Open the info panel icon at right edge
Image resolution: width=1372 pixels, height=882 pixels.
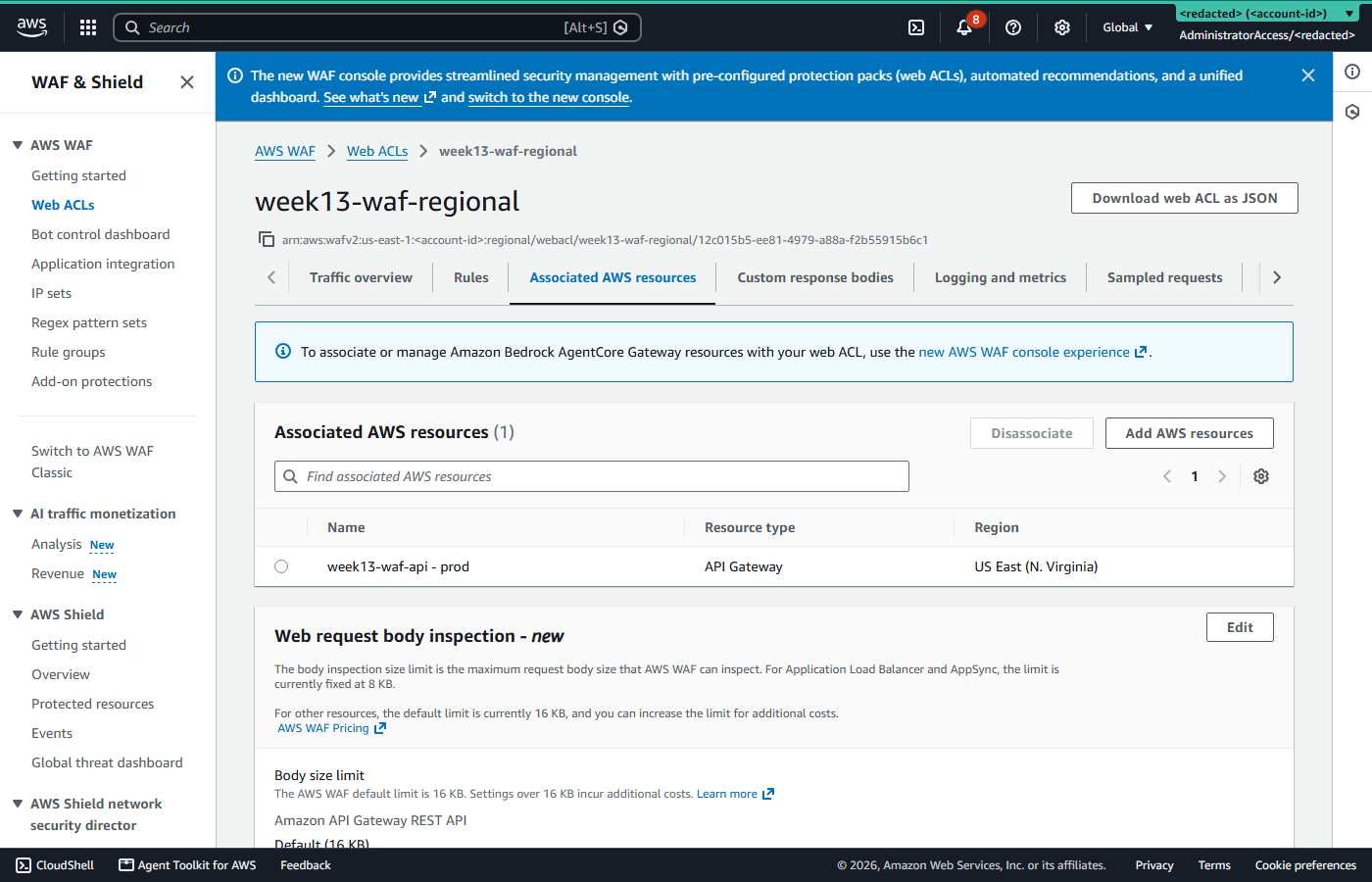click(x=1352, y=72)
